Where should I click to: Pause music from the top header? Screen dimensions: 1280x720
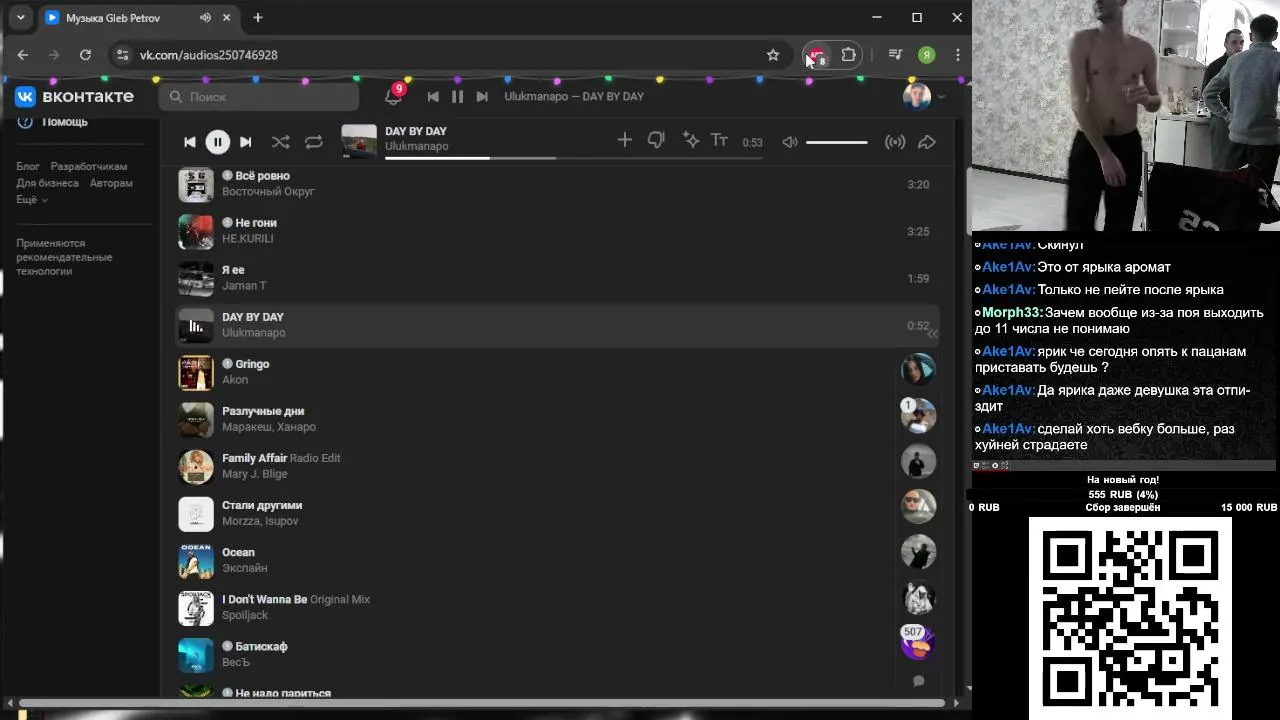pos(457,96)
